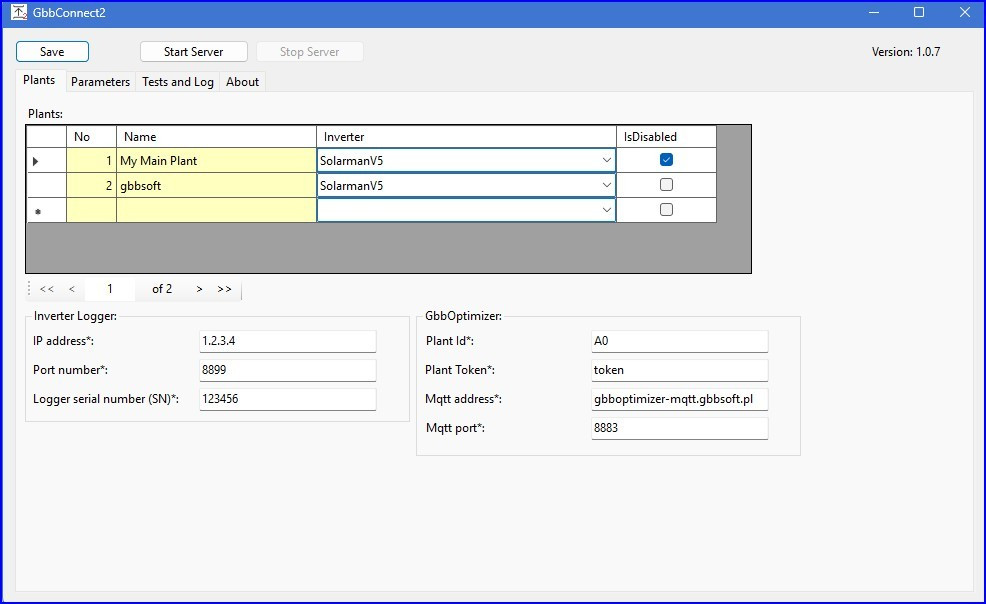Start the server
This screenshot has width=986, height=604.
194,52
